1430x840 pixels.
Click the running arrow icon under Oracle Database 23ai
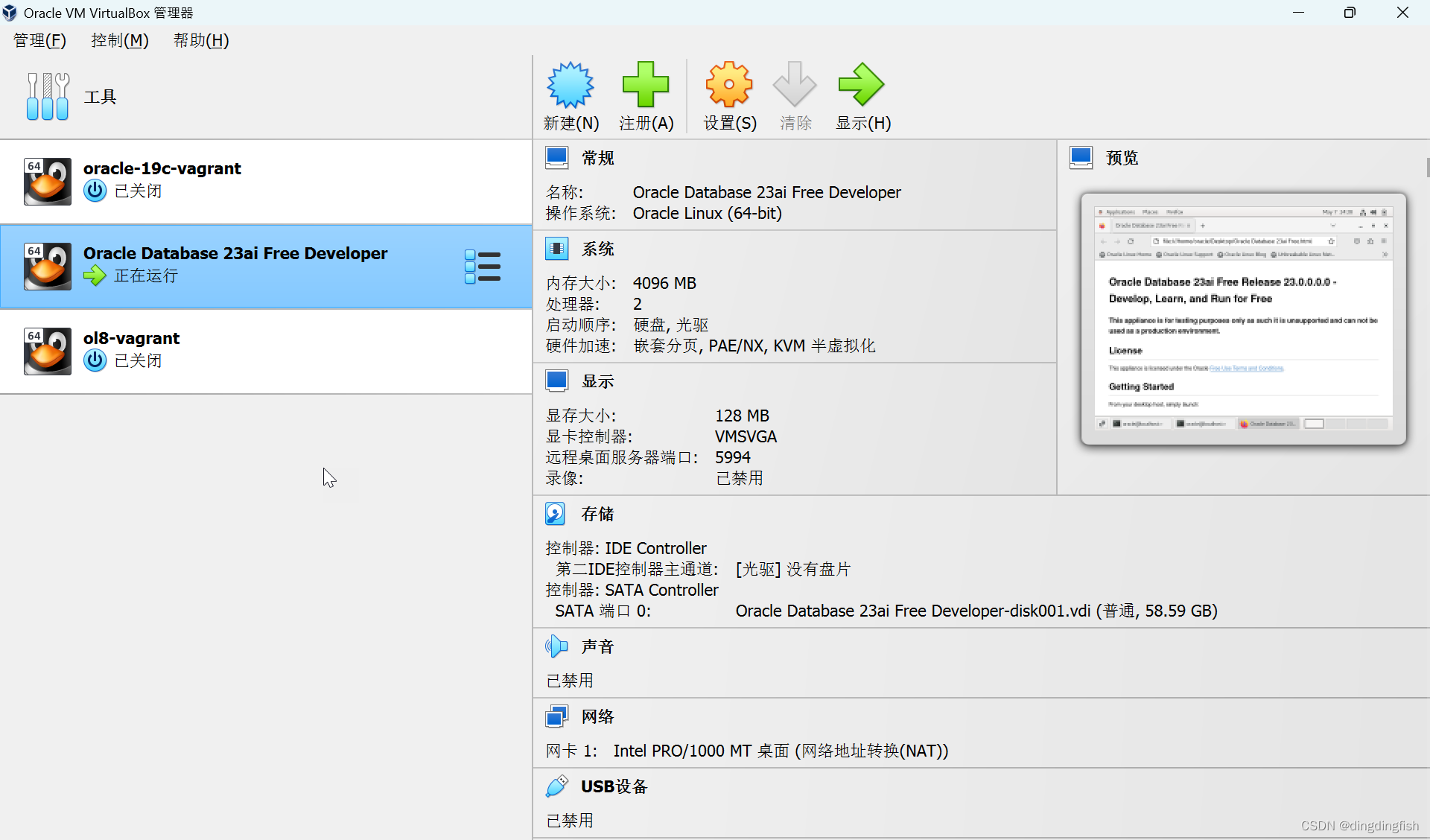(95, 276)
